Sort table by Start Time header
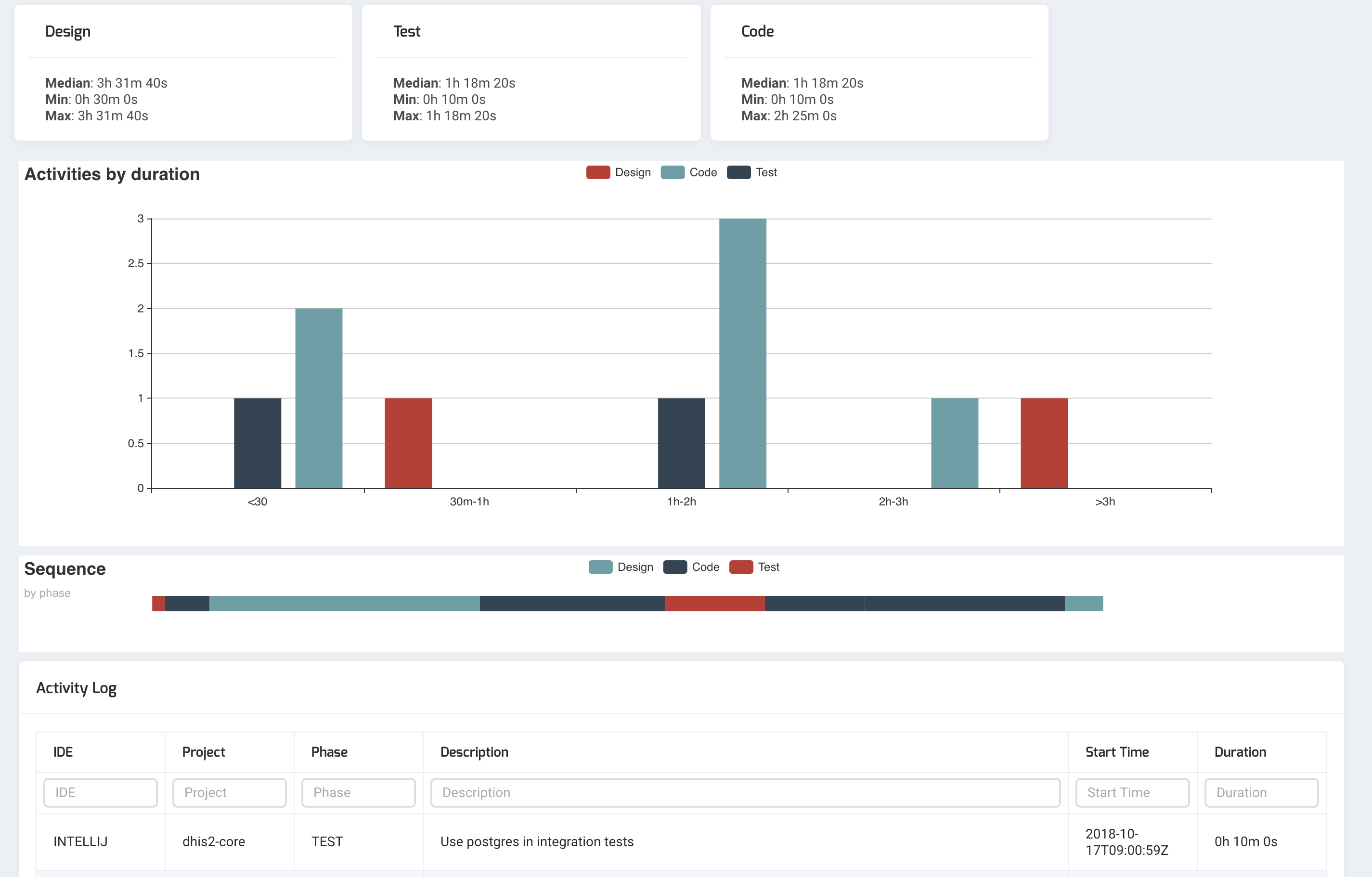 click(x=1117, y=752)
